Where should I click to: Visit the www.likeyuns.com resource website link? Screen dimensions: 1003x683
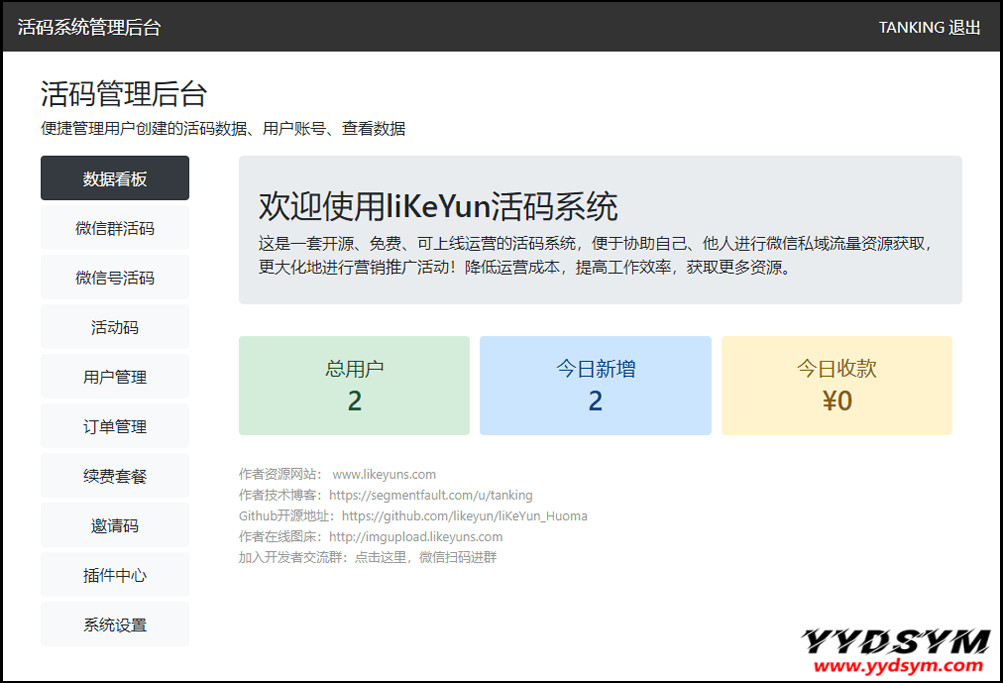coord(384,474)
